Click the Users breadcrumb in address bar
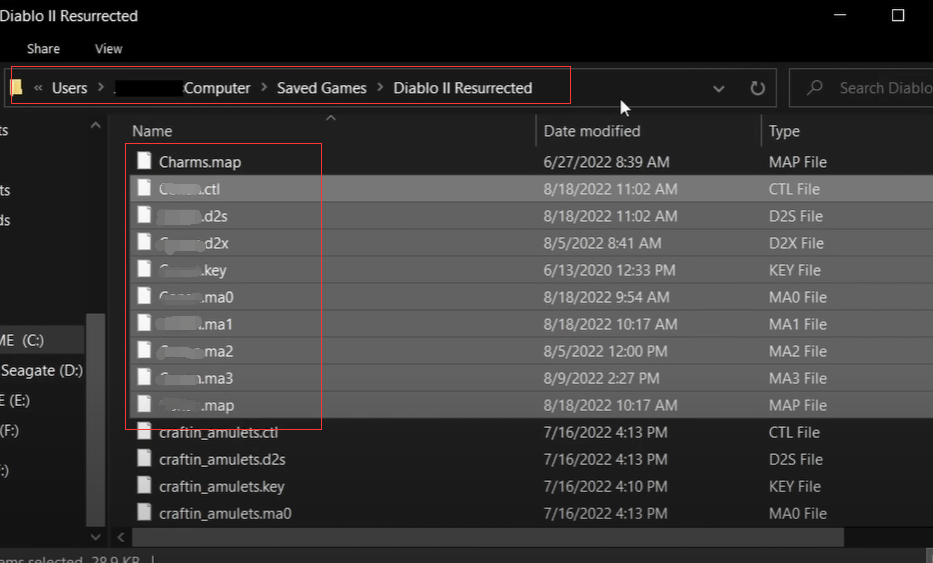Image resolution: width=933 pixels, height=563 pixels. pos(70,88)
